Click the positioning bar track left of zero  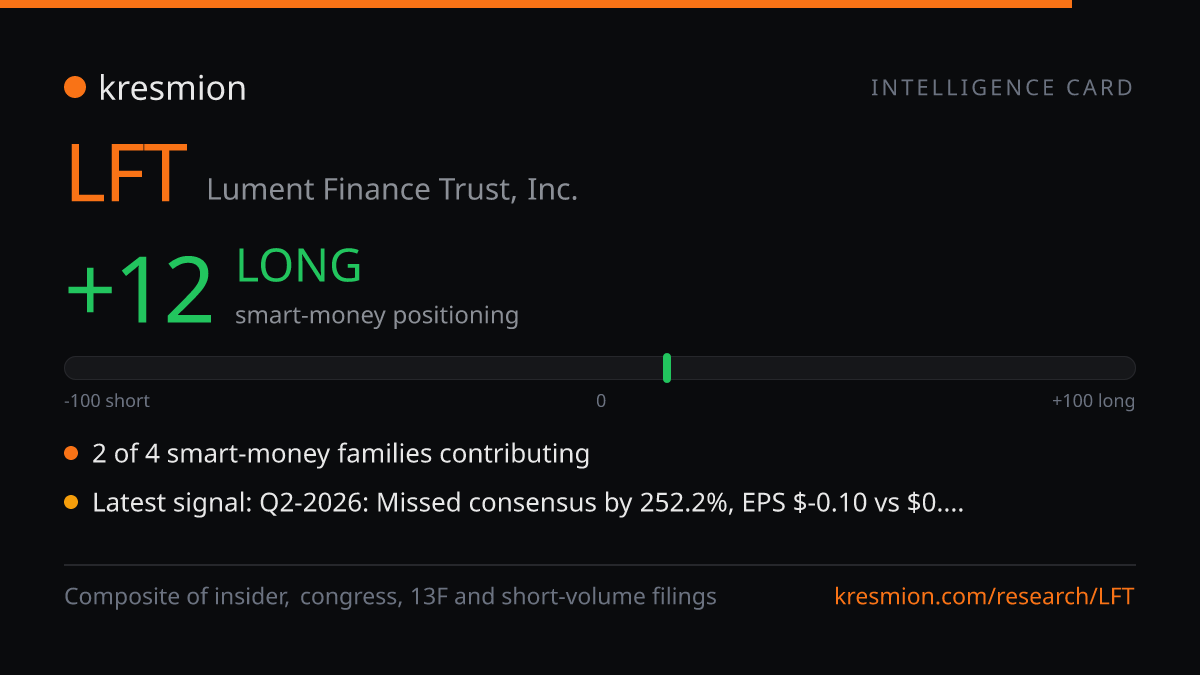click(x=332, y=368)
